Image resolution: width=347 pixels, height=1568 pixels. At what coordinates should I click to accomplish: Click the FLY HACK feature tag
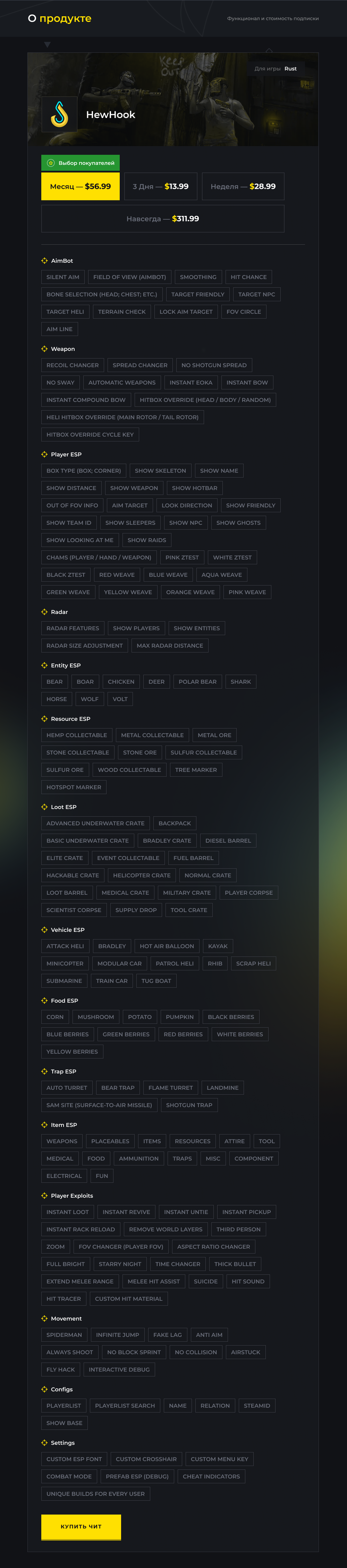point(60,1369)
